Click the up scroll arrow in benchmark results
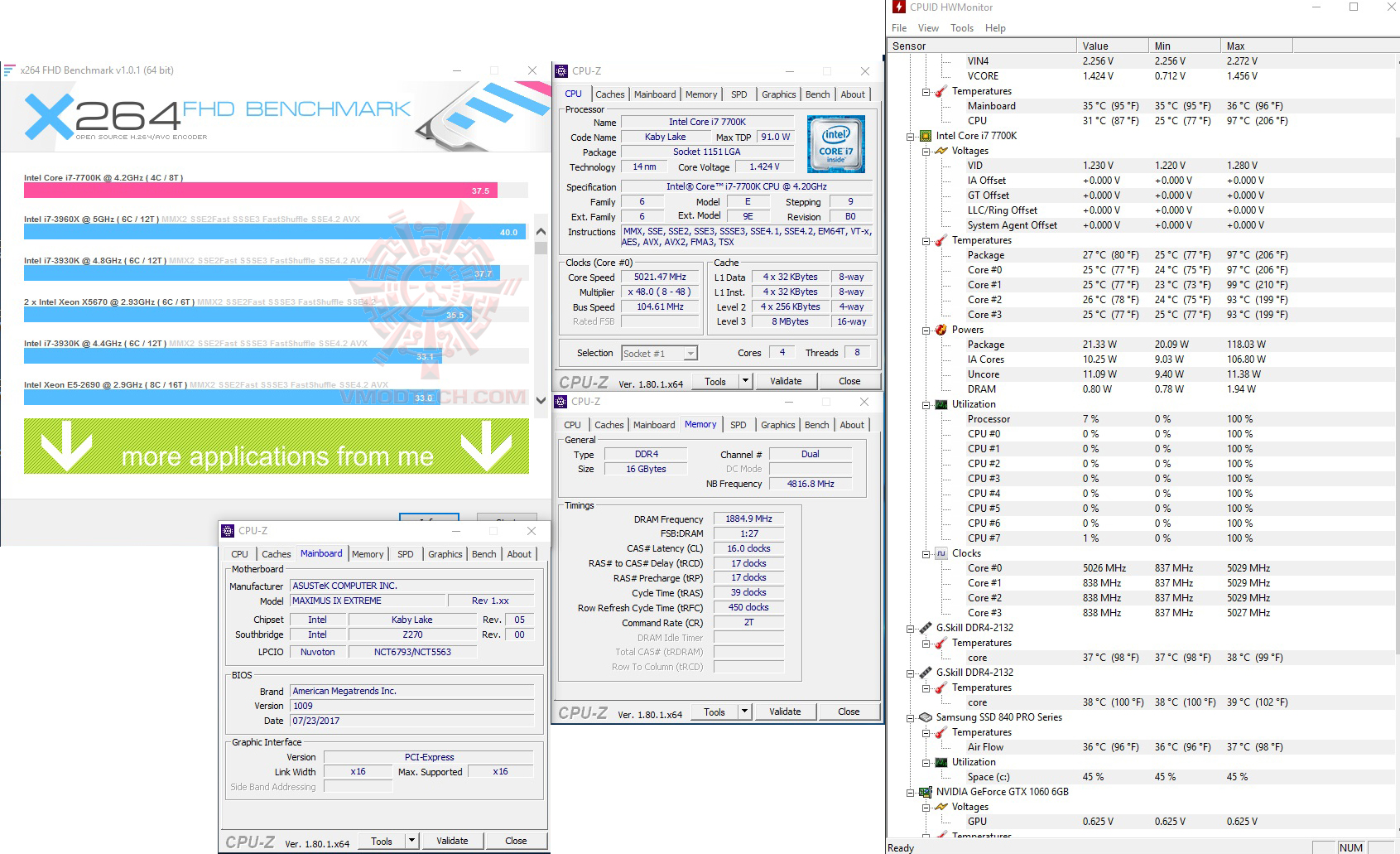 tap(541, 231)
